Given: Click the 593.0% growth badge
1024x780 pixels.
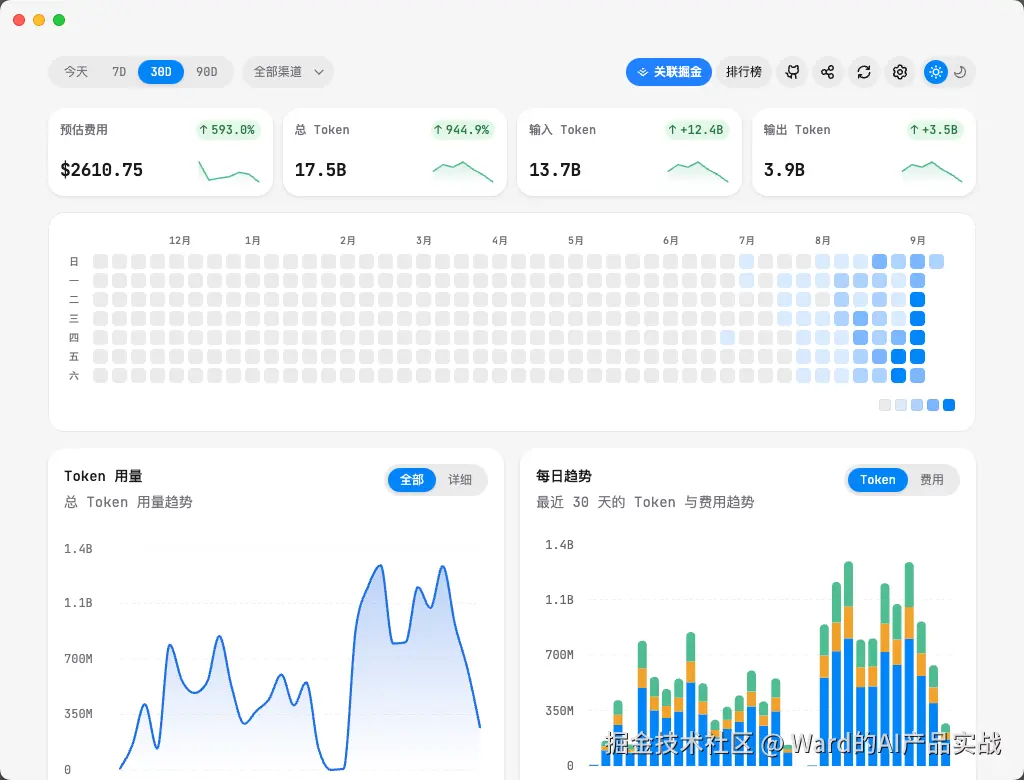Looking at the screenshot, I should tap(227, 130).
